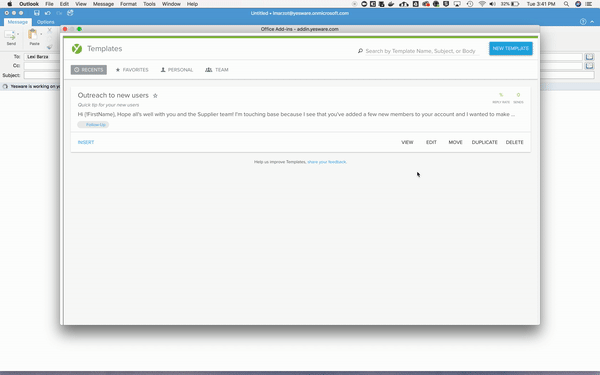Open the Message menu

[x=103, y=4]
